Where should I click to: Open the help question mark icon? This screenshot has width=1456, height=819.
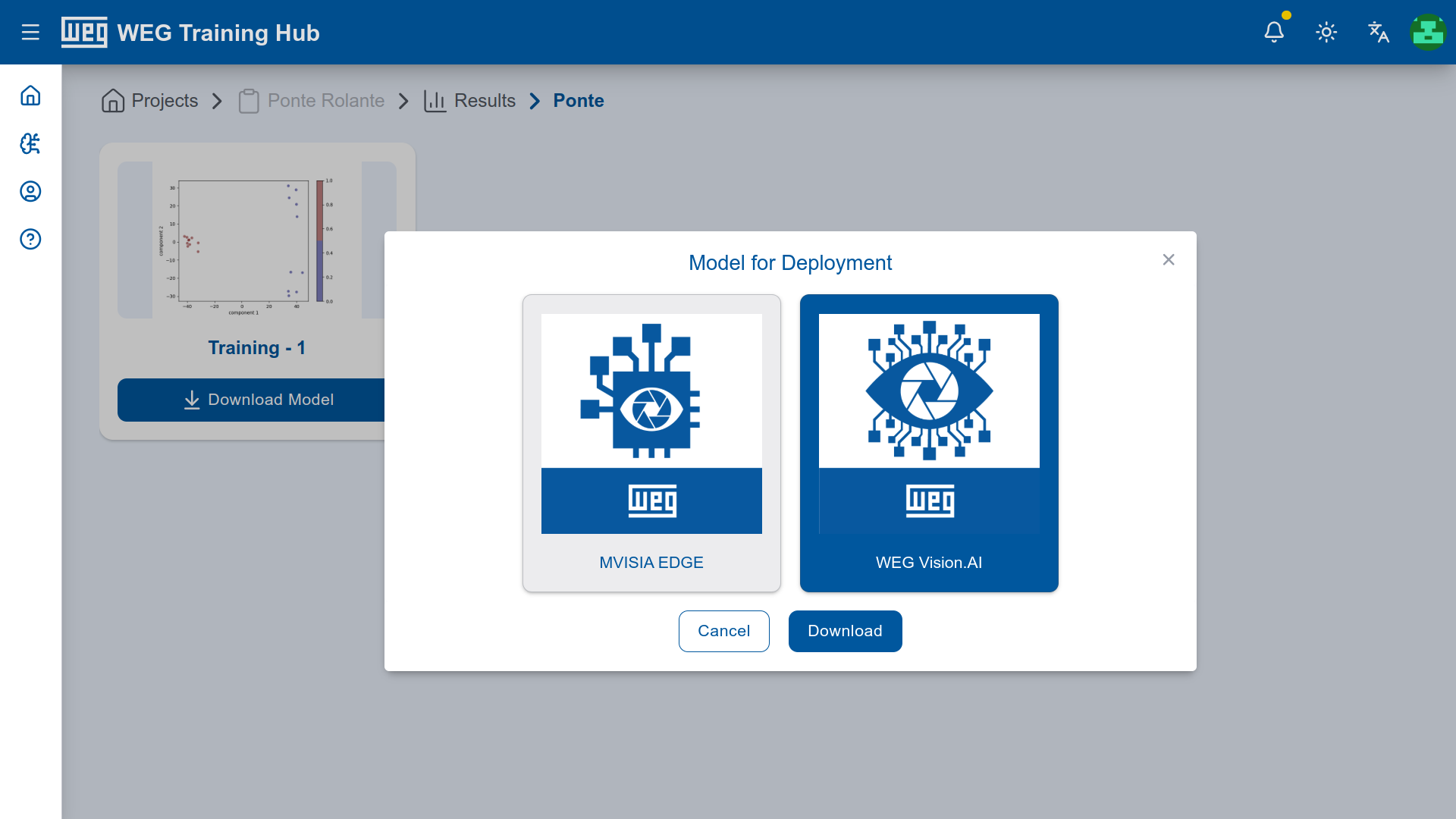coord(30,239)
